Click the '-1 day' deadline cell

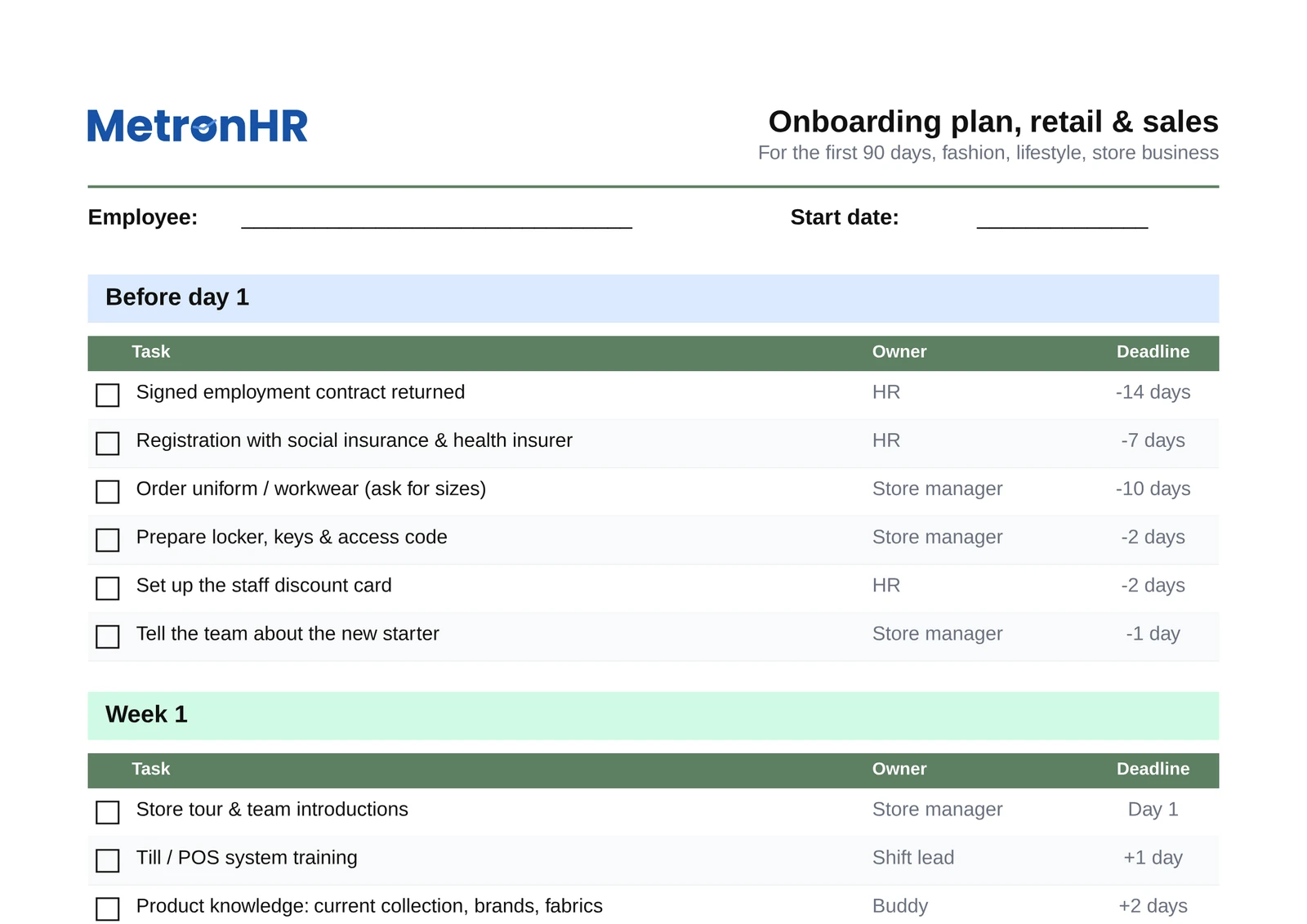[1153, 634]
